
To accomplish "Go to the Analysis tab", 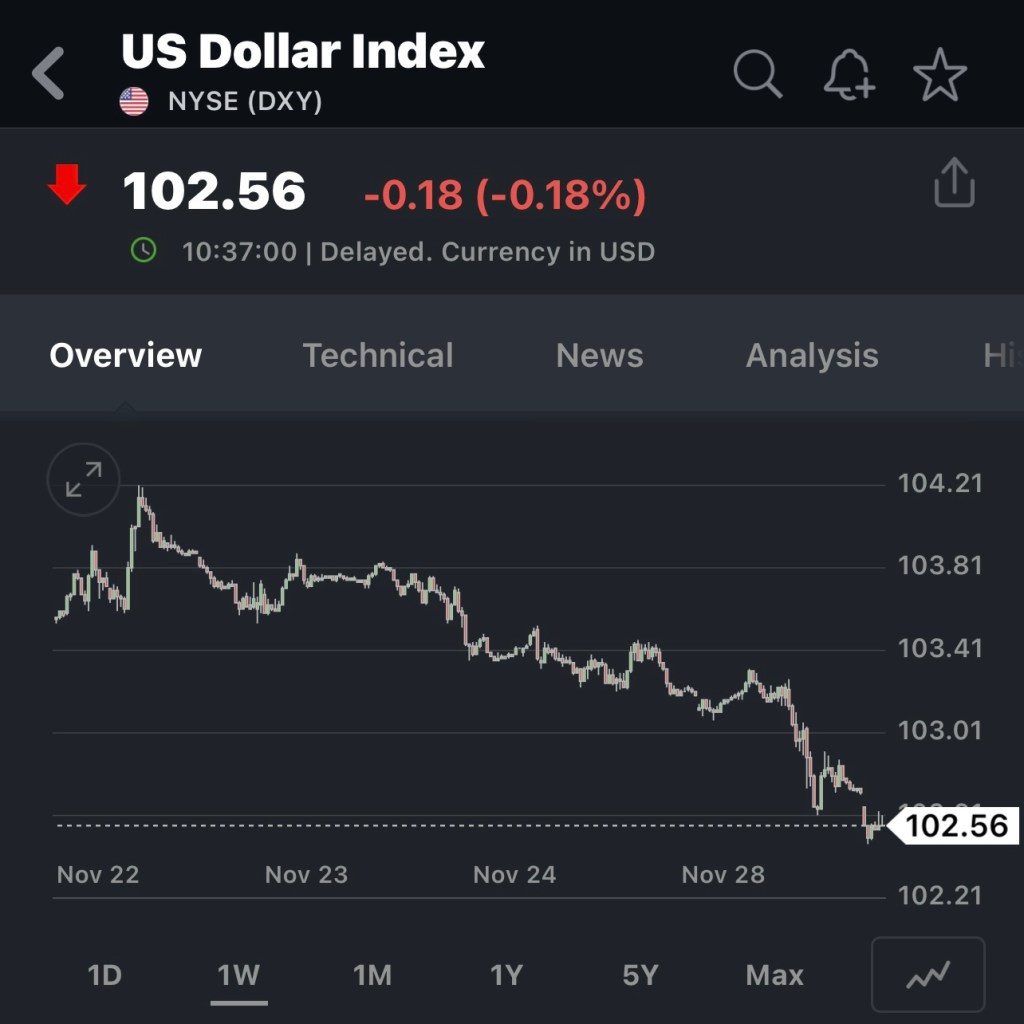I will tap(812, 355).
